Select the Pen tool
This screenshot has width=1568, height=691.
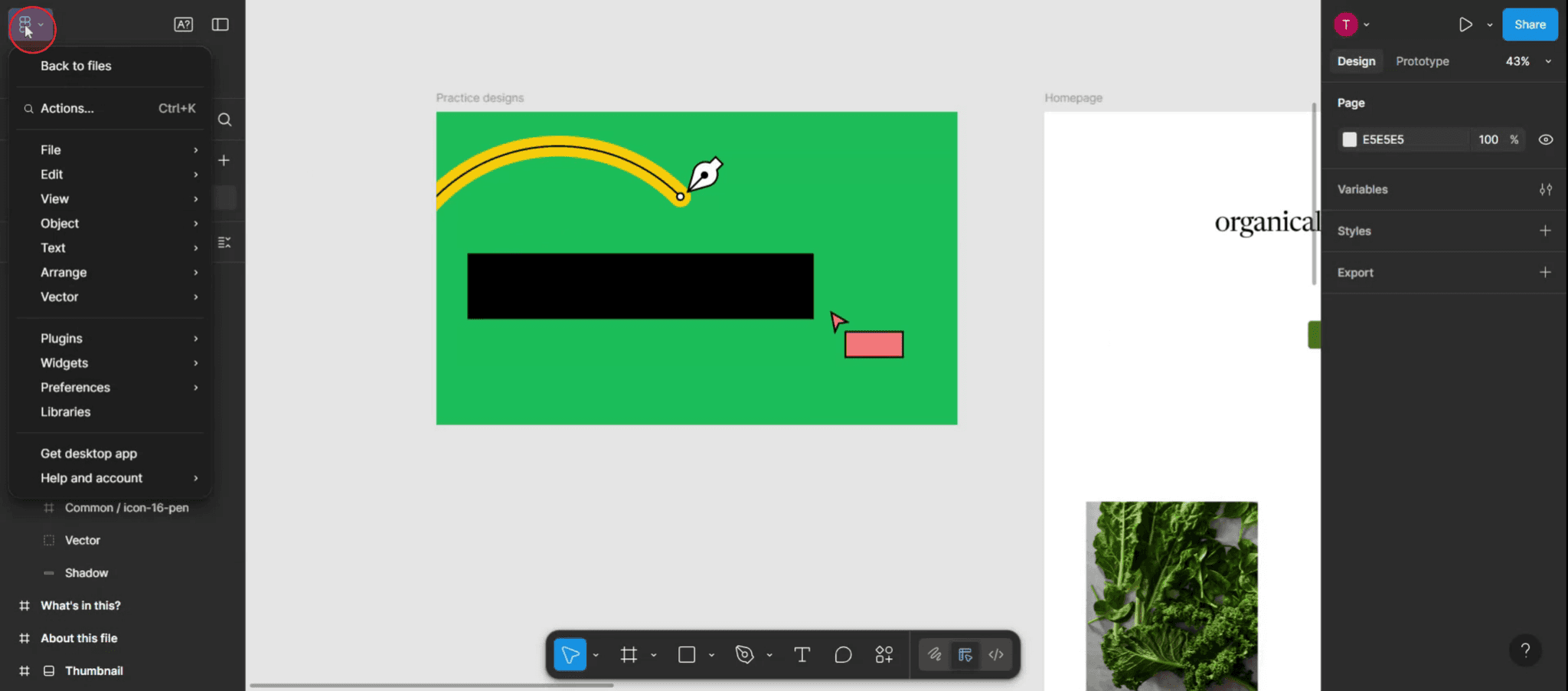pos(744,655)
